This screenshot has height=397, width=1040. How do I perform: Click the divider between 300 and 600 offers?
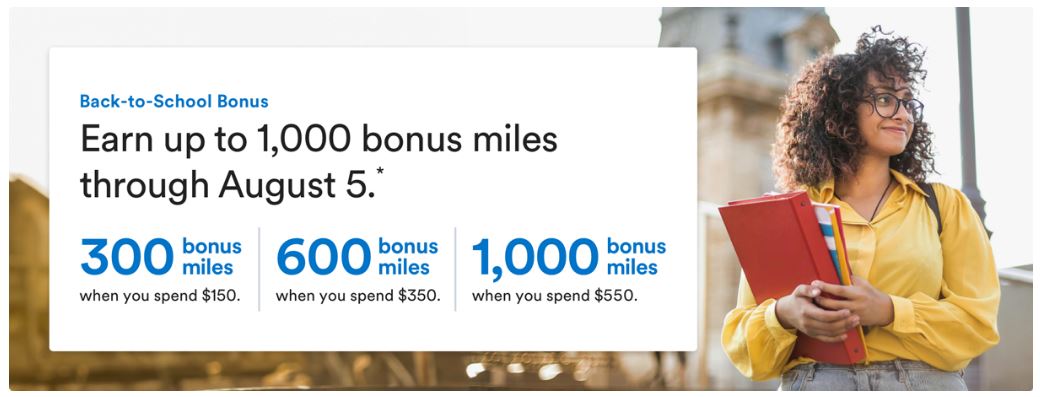pyautogui.click(x=259, y=269)
